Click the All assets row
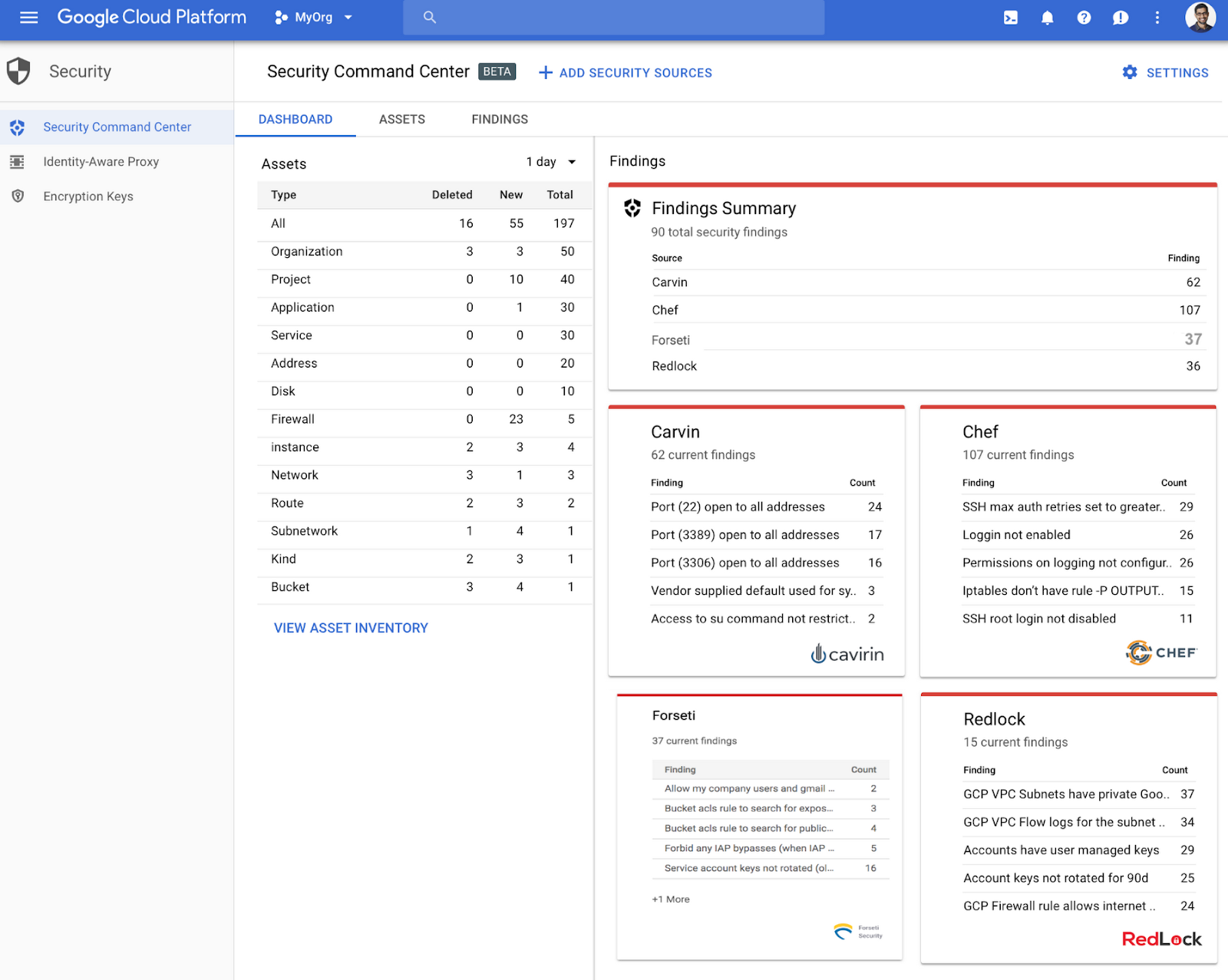The image size is (1228, 980). coord(424,223)
